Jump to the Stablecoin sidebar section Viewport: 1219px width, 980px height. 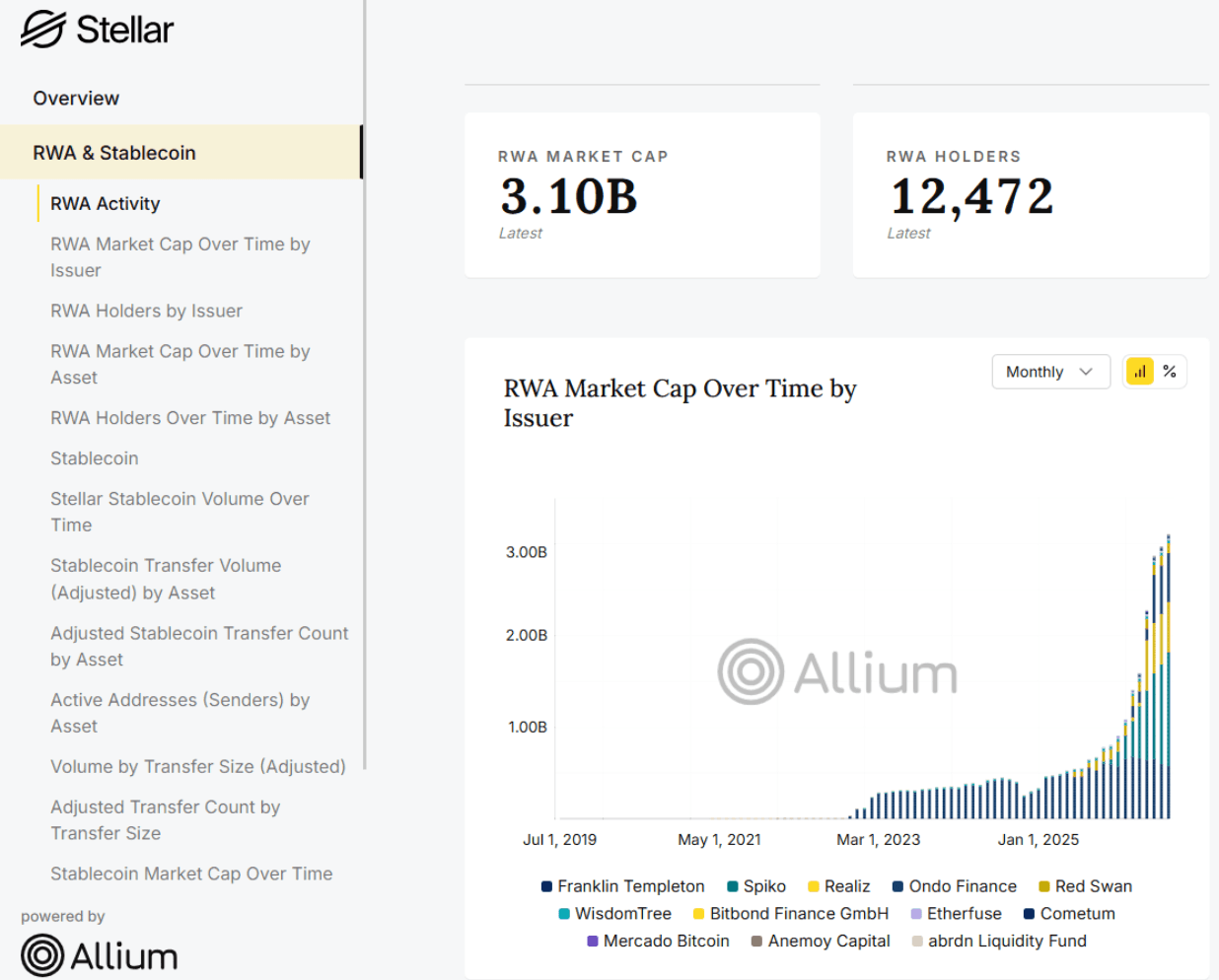point(95,458)
